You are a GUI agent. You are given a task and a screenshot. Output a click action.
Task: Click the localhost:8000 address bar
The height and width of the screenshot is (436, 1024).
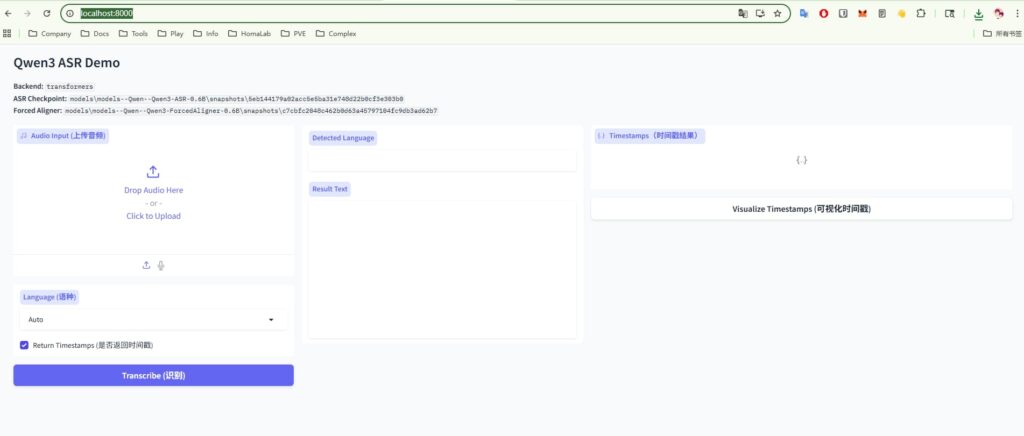tap(400, 14)
